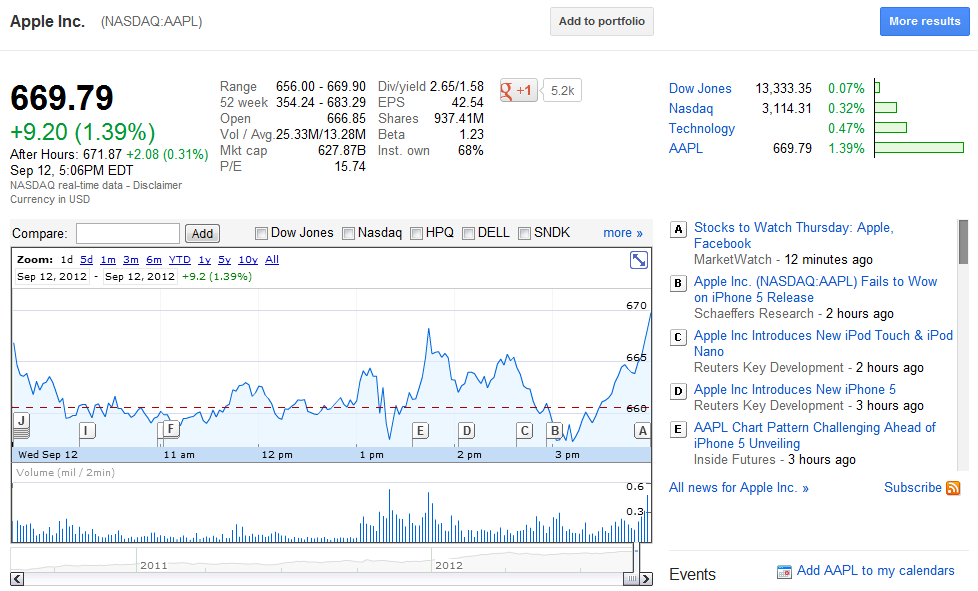Set chart zoom to YTD
Viewport: 978px width, 591px height.
(180, 259)
